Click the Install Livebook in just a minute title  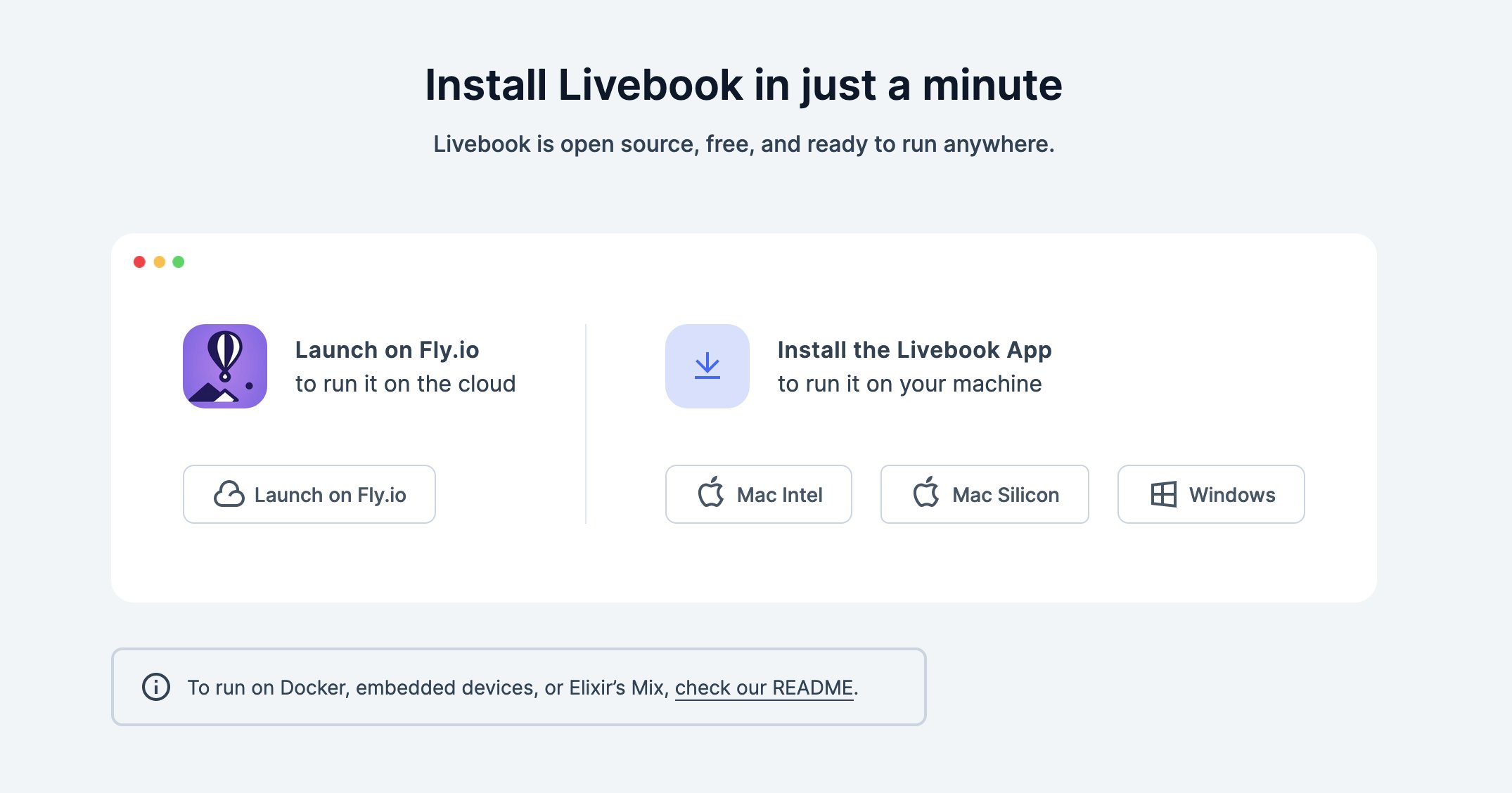click(x=743, y=85)
